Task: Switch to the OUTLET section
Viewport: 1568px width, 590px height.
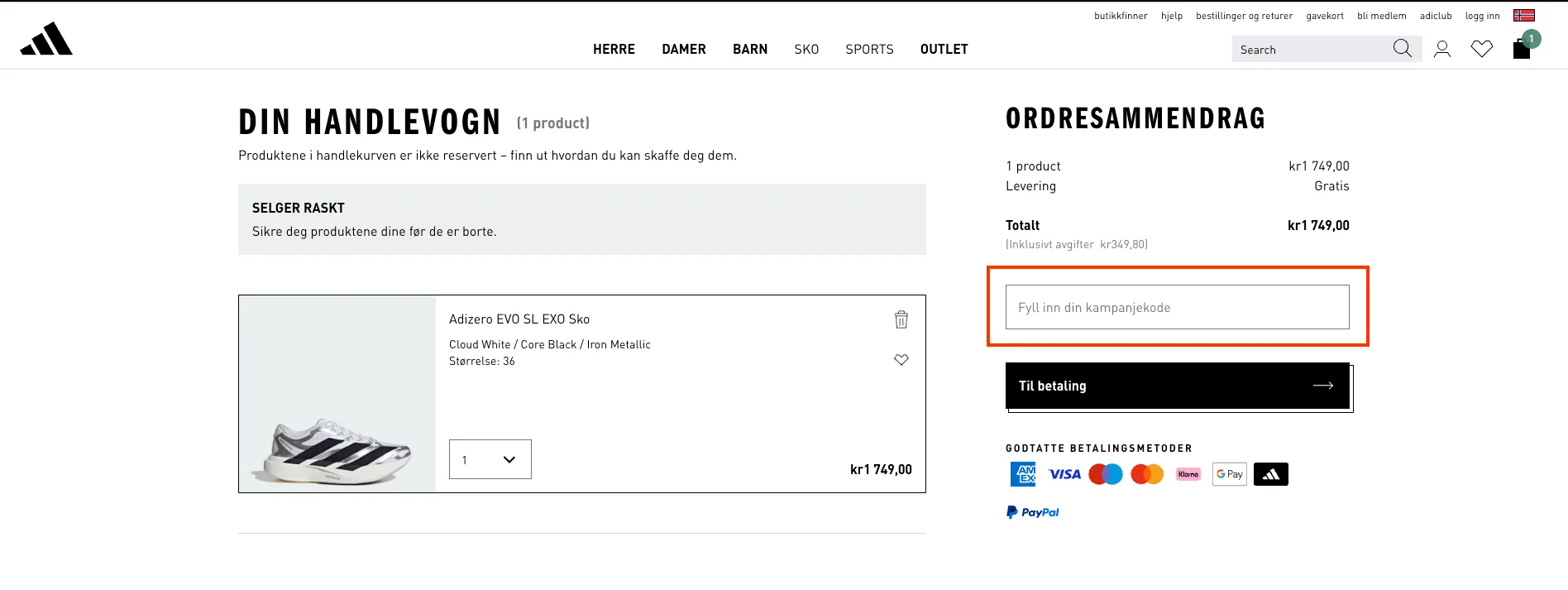Action: point(944,49)
